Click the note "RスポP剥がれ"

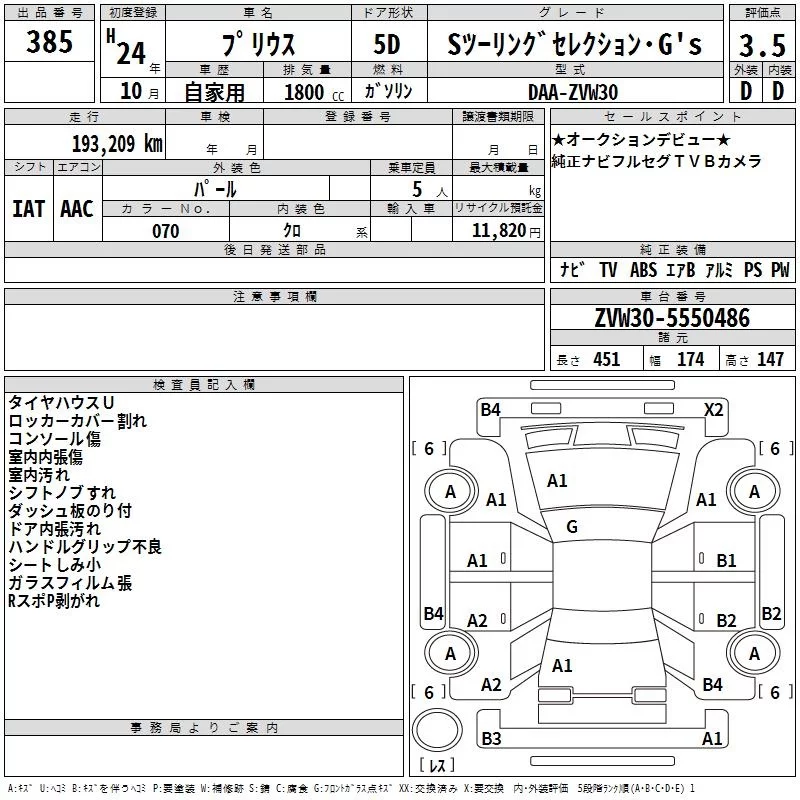point(54,601)
